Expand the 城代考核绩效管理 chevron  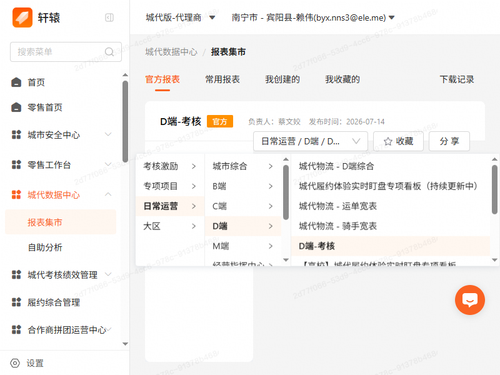108,274
